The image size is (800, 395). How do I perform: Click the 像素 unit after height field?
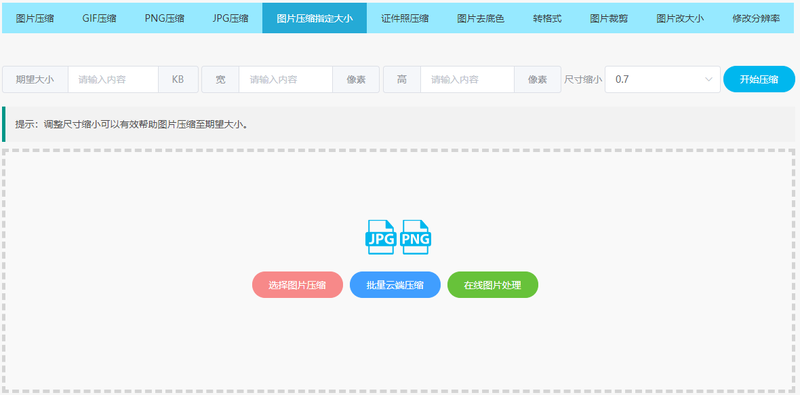coord(537,80)
